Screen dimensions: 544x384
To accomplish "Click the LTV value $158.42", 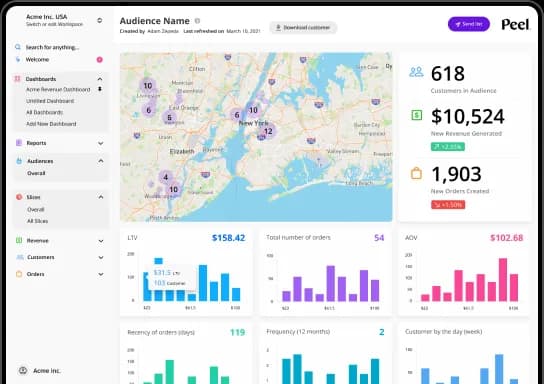I will pyautogui.click(x=228, y=238).
